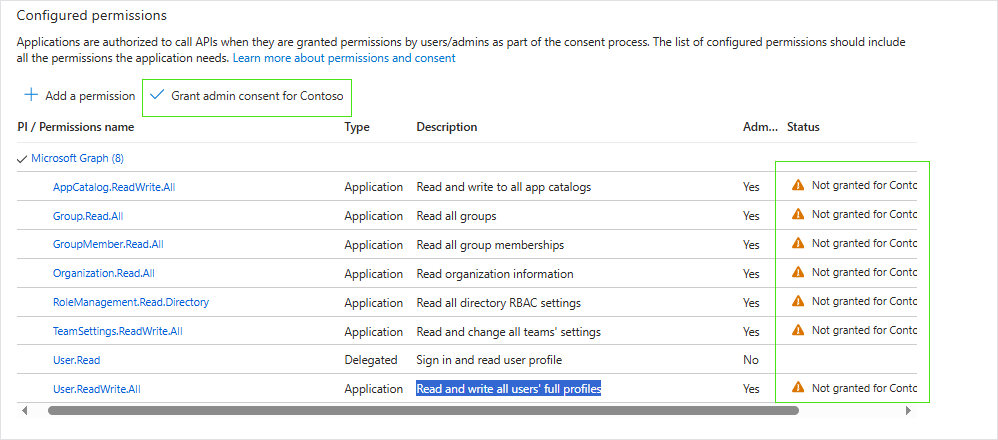Click the Description column header
998x440 pixels.
[x=446, y=127]
